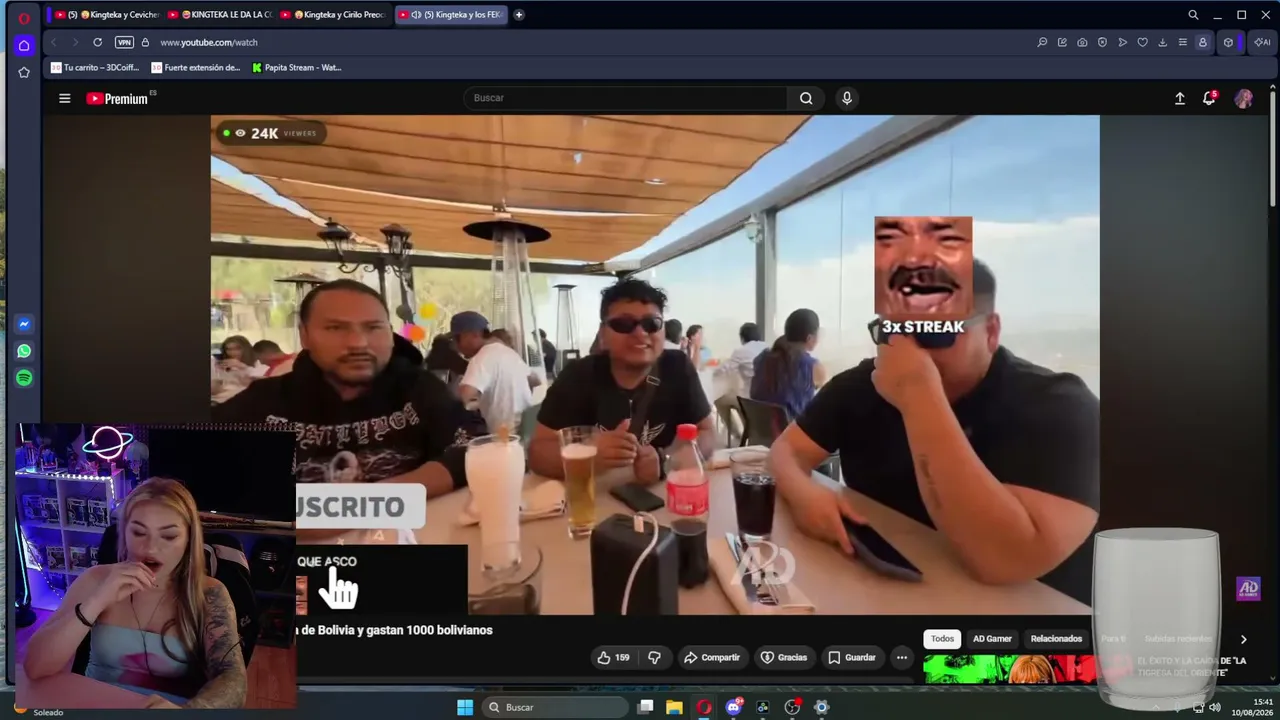
Task: Select the 'Relacionados' filter chip
Action: 1057,638
